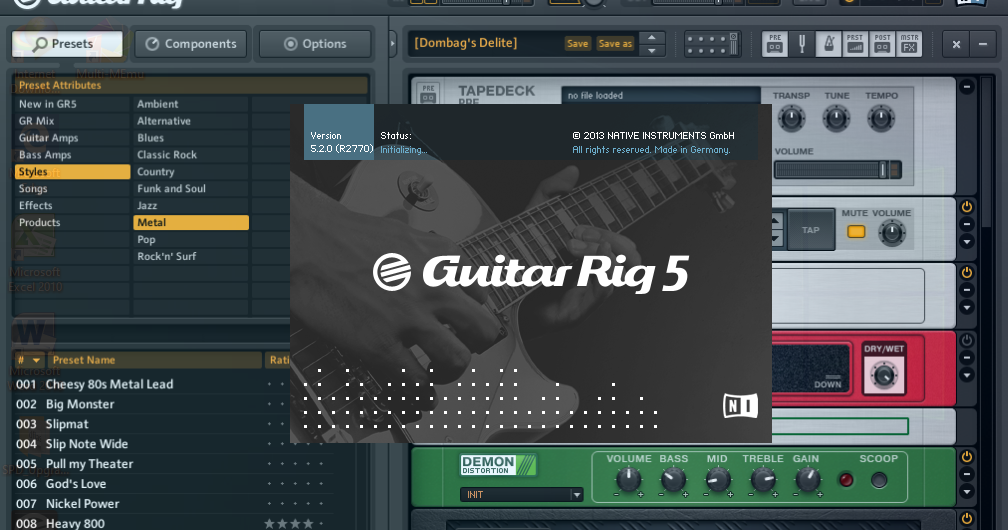The width and height of the screenshot is (1008, 530).
Task: Adjust the Demon Distortion BASS knob
Action: (x=674, y=480)
